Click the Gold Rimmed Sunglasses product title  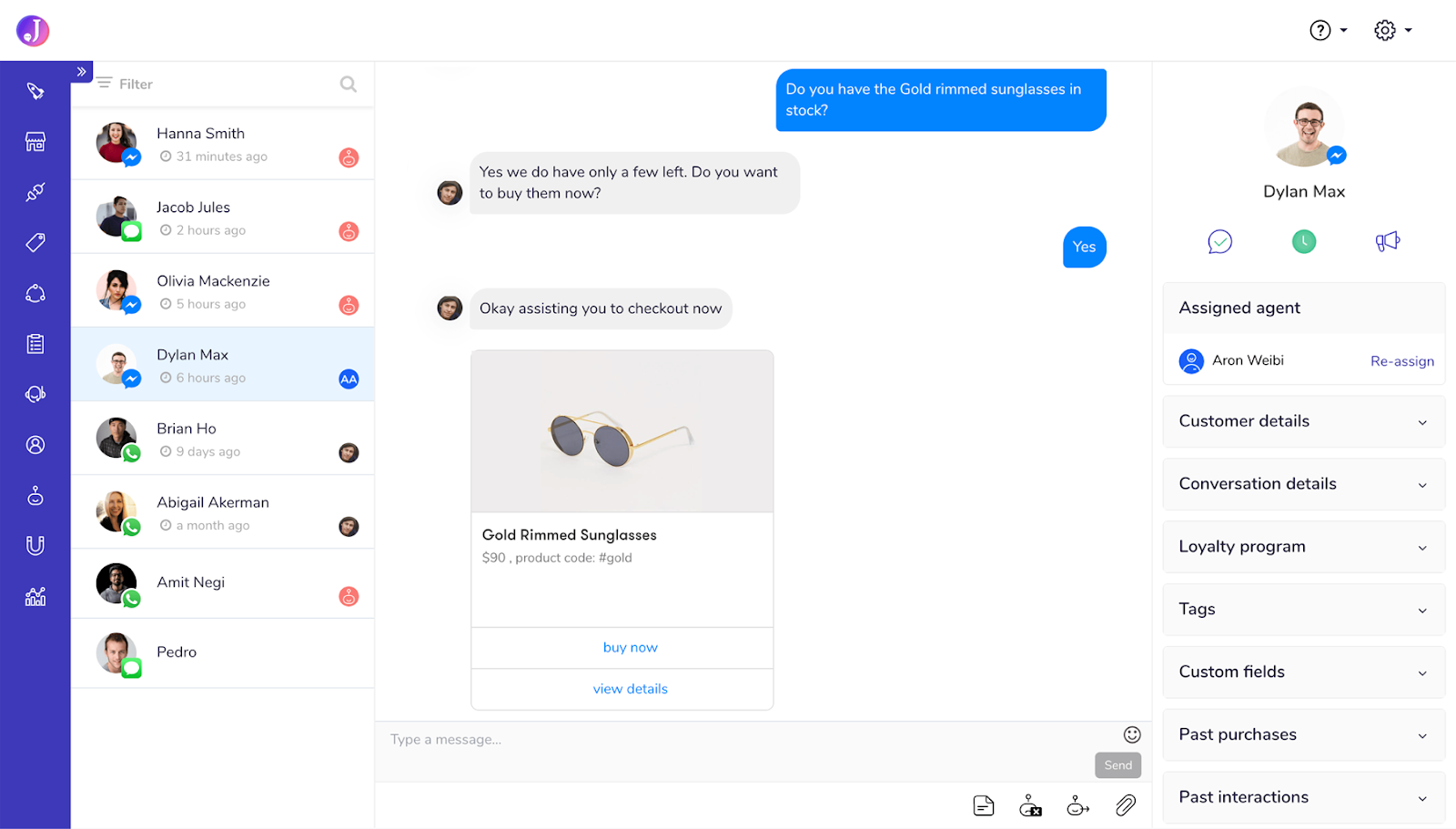click(570, 535)
